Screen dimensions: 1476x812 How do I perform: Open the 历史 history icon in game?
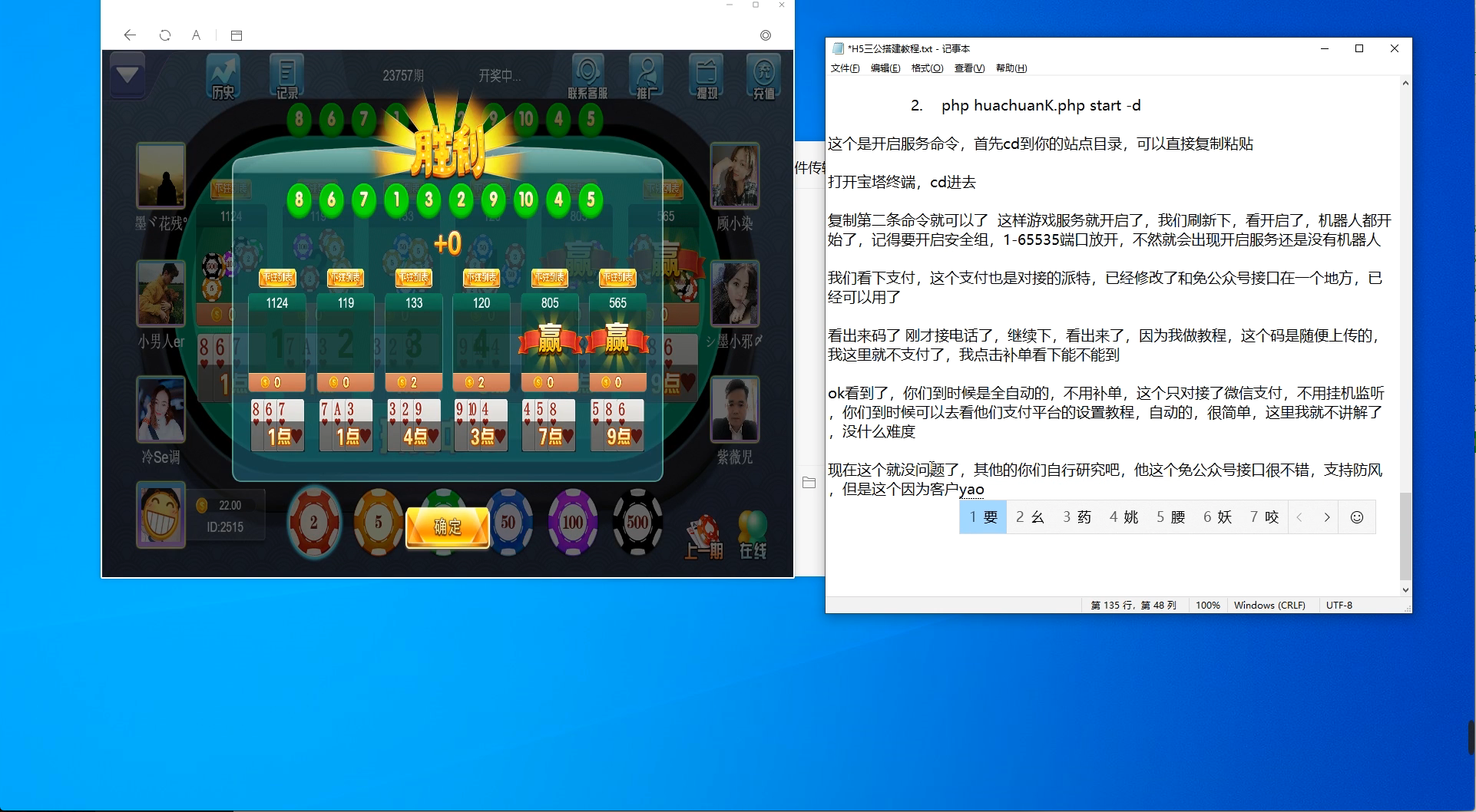(223, 77)
